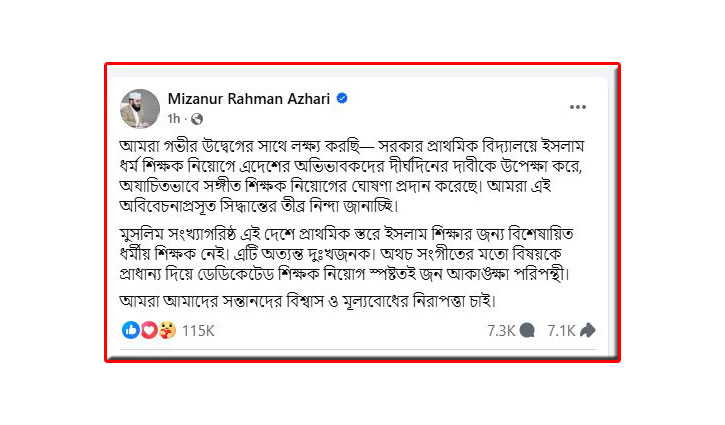The image size is (725, 425).
Task: Open the 7.3K comments count
Action: (501, 329)
